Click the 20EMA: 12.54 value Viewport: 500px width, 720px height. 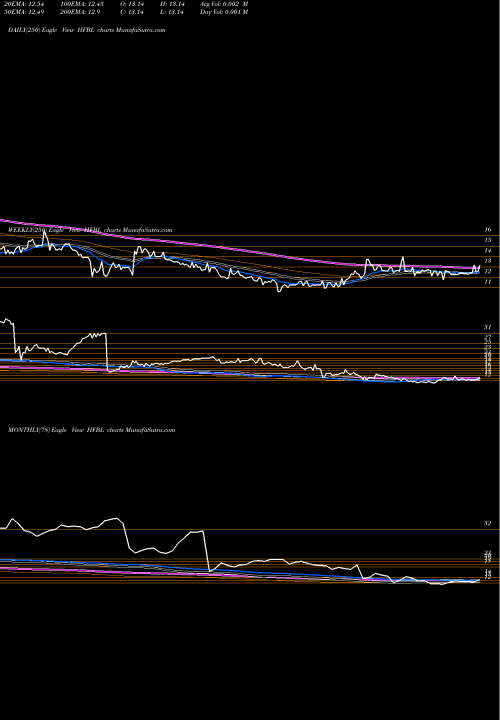pyautogui.click(x=22, y=4)
